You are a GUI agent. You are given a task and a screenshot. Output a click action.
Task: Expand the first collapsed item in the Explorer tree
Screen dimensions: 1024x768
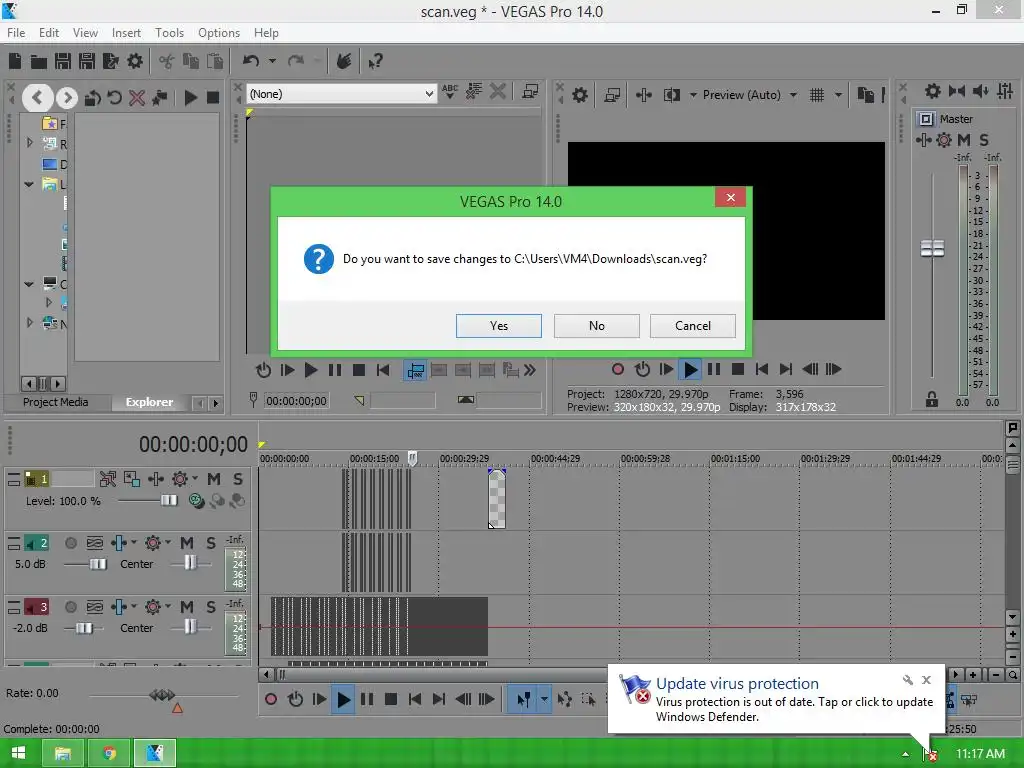coord(29,142)
